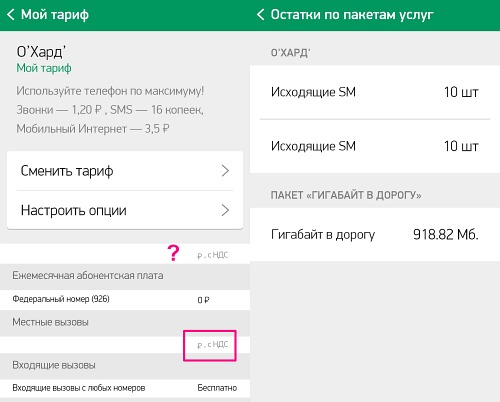Screen dimensions: 500x402
Task: Tap the О'Хард' tariff title
Action: tap(41, 52)
